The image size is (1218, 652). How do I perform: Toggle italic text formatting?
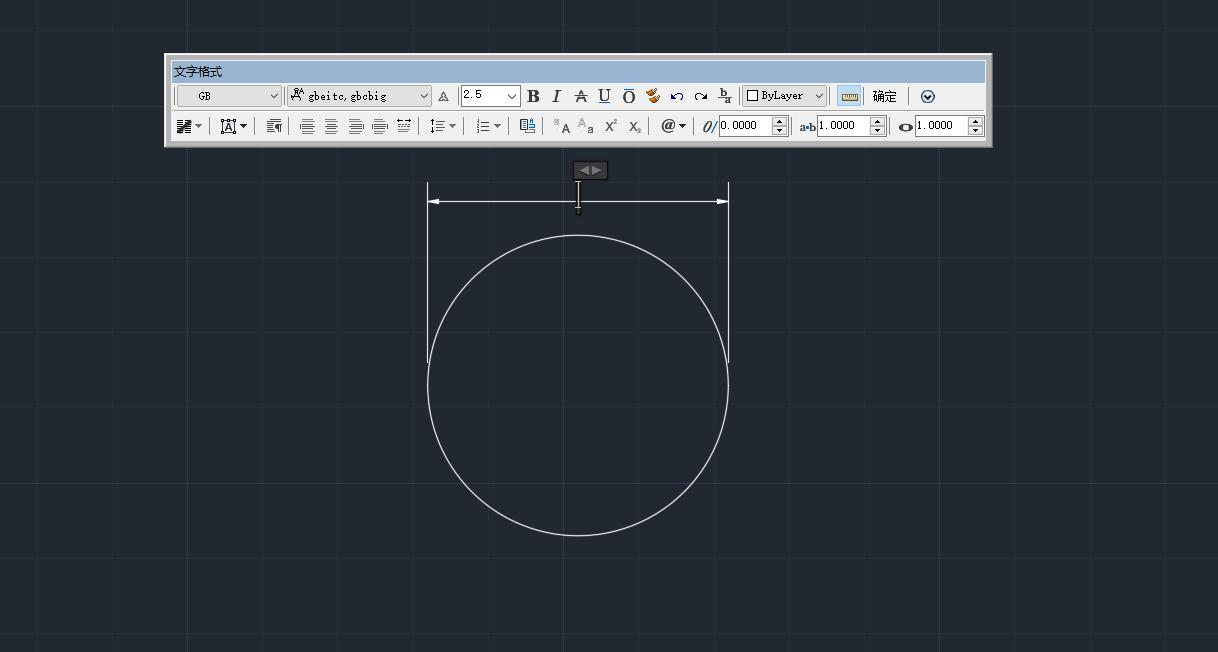(x=557, y=96)
